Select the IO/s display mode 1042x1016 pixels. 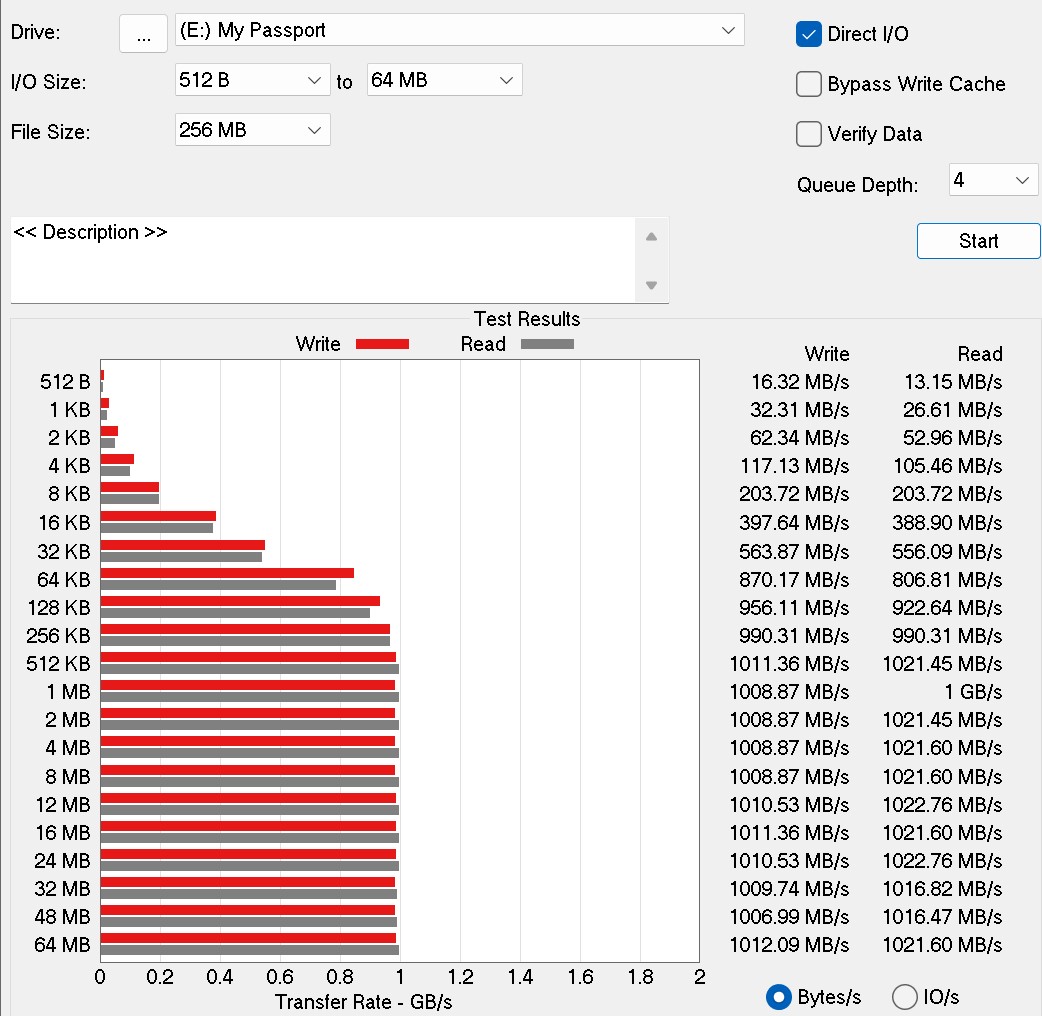coord(904,997)
